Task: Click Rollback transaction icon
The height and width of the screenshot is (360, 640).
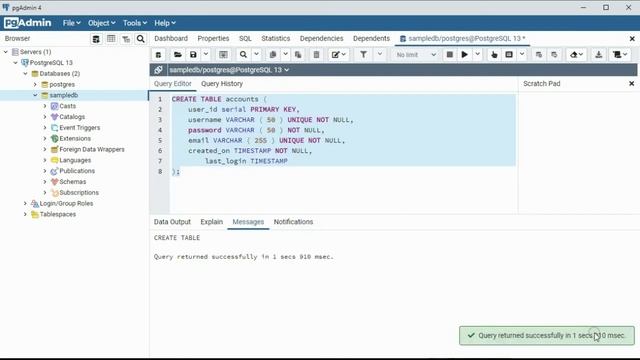Action: 554,55
